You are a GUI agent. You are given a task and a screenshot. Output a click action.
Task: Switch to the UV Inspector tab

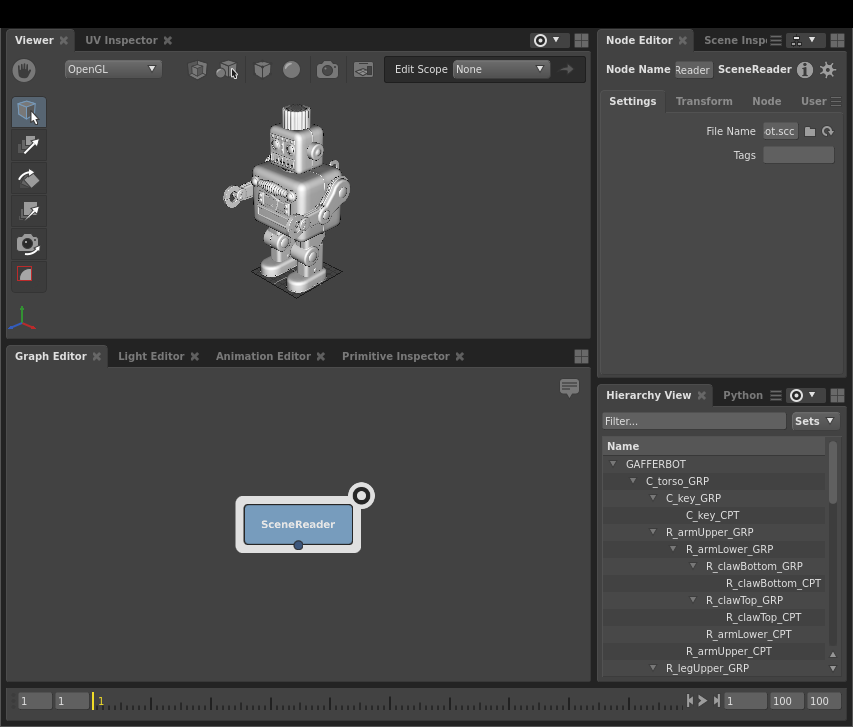121,40
